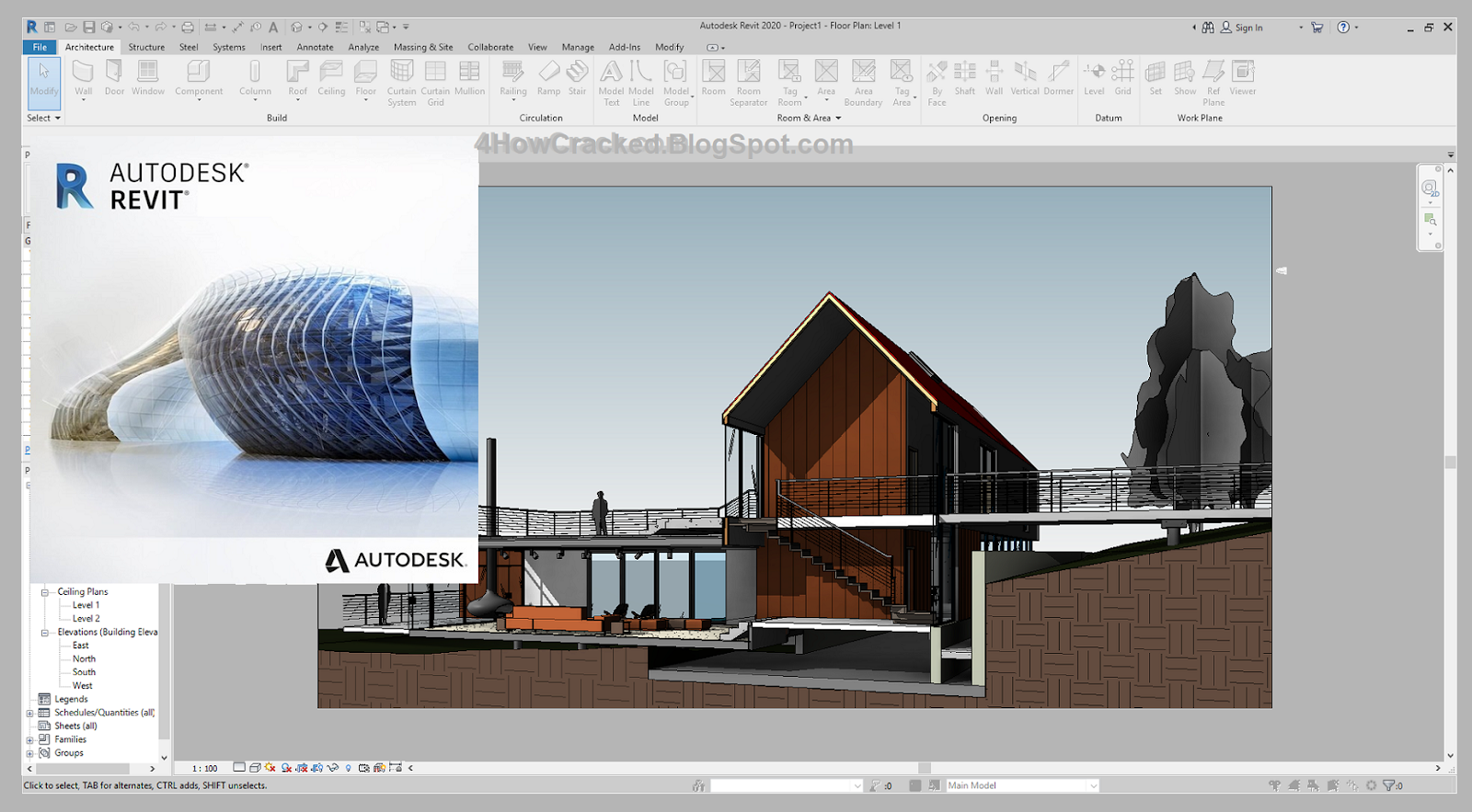Choose the Curtain System tool
1472x812 pixels.
point(402,83)
